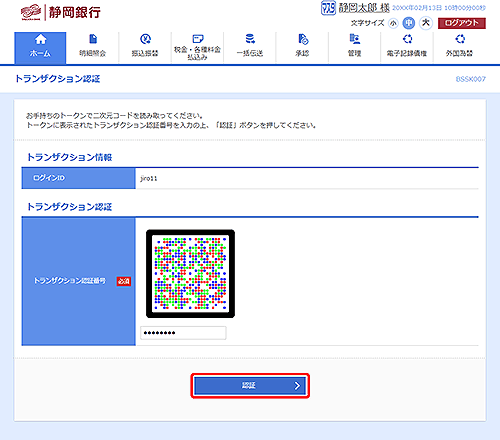Click the user icon beside 静岡太郎
The width and height of the screenshot is (500, 440).
(x=328, y=8)
